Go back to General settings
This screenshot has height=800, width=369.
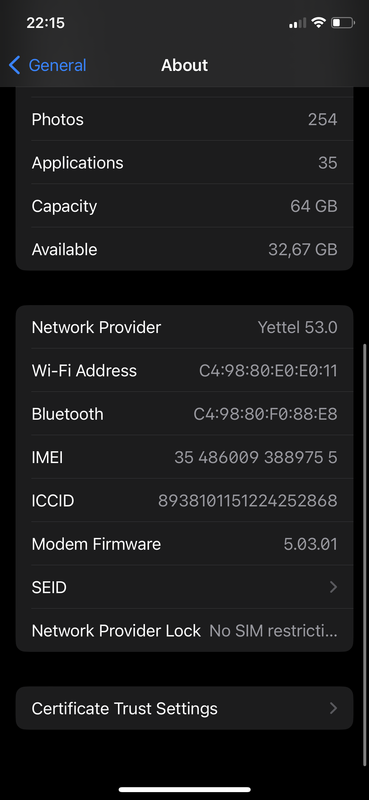click(x=47, y=65)
